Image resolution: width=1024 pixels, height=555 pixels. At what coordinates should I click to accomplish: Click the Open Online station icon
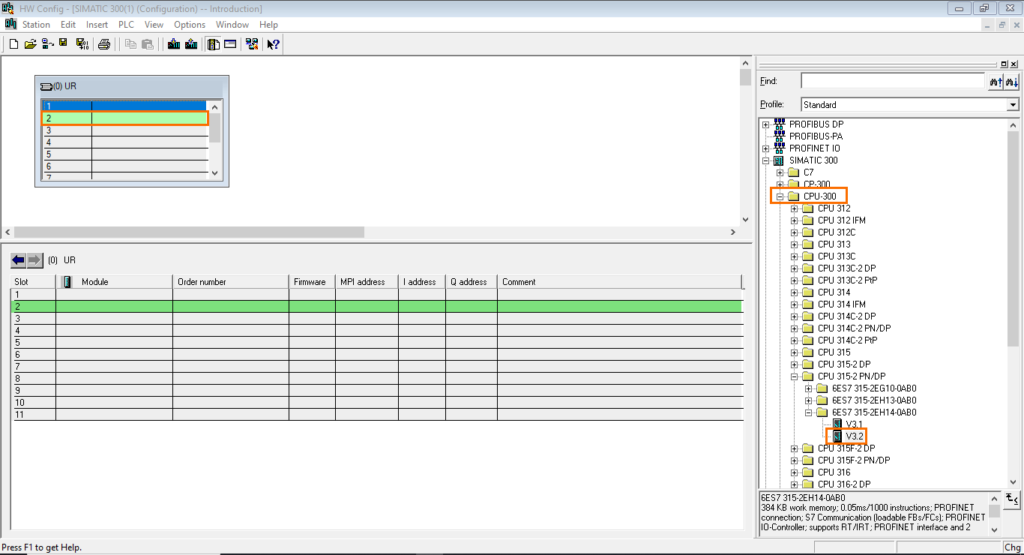(x=47, y=44)
